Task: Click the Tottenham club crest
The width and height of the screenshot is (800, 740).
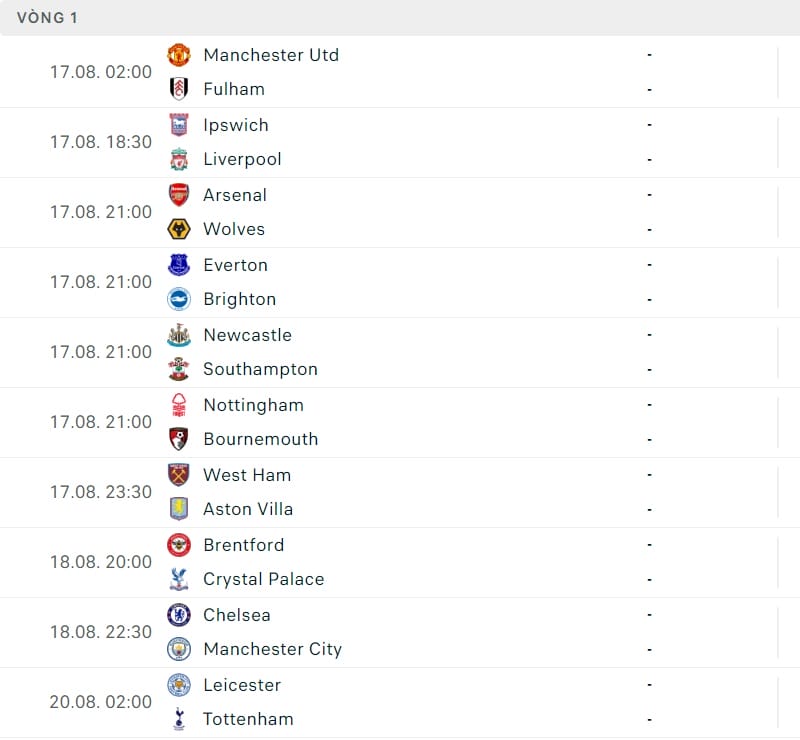Action: [179, 719]
